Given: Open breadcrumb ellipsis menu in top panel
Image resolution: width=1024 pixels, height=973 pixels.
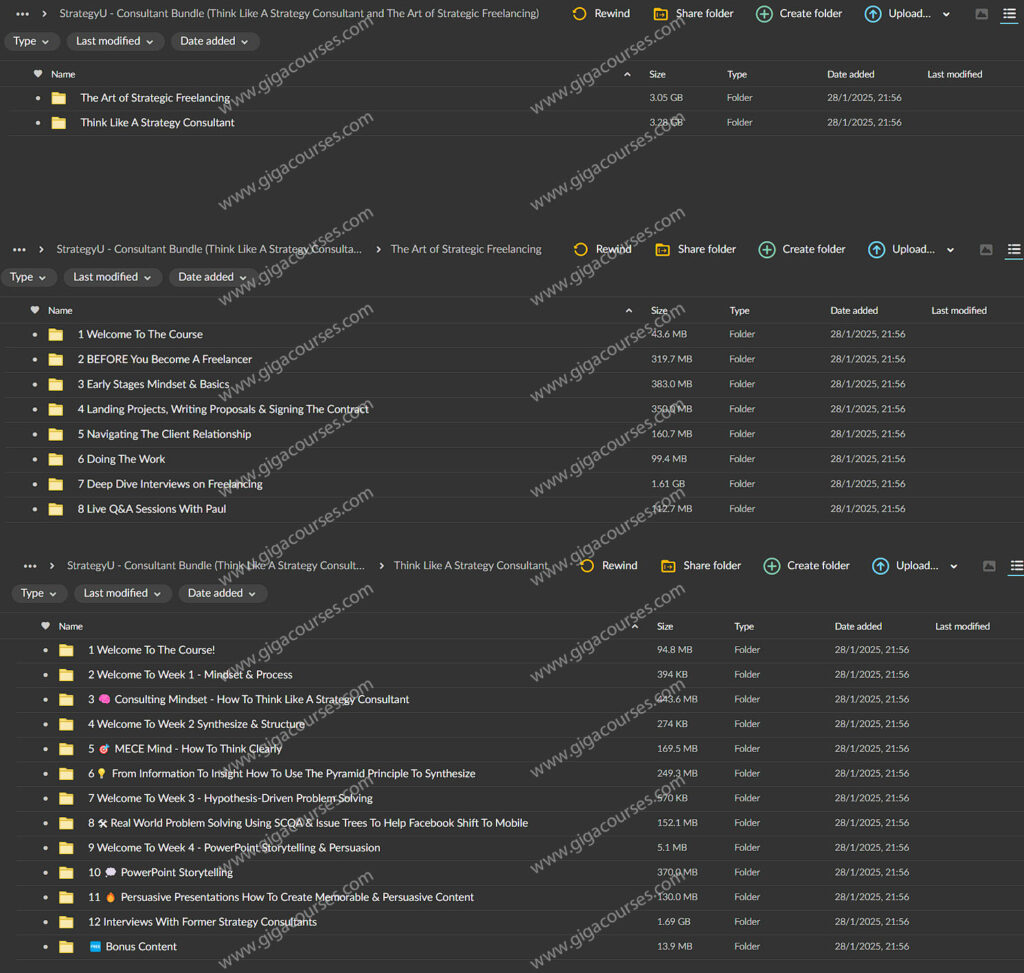Looking at the screenshot, I should [22, 14].
